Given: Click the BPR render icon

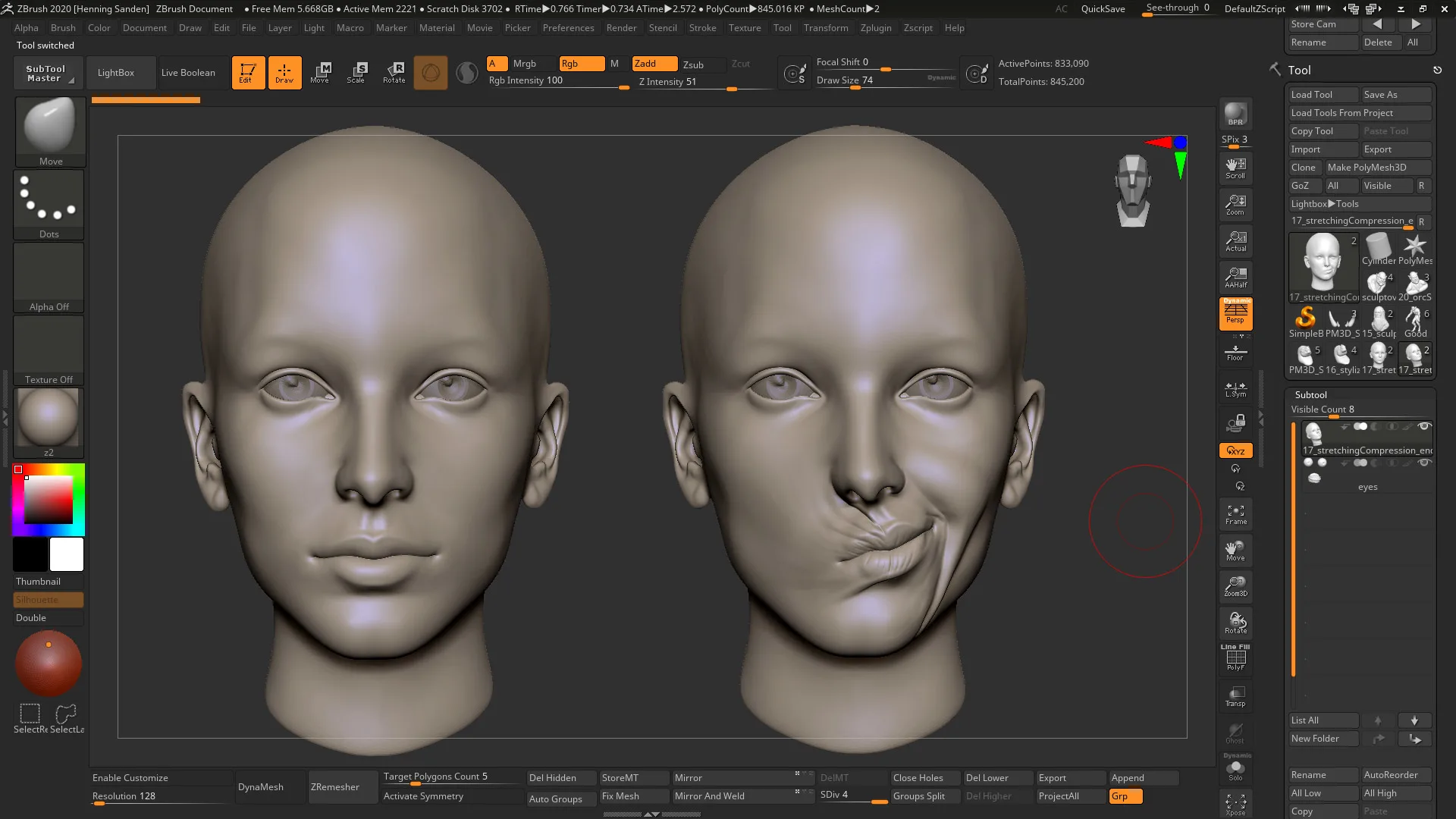Looking at the screenshot, I should [x=1235, y=112].
